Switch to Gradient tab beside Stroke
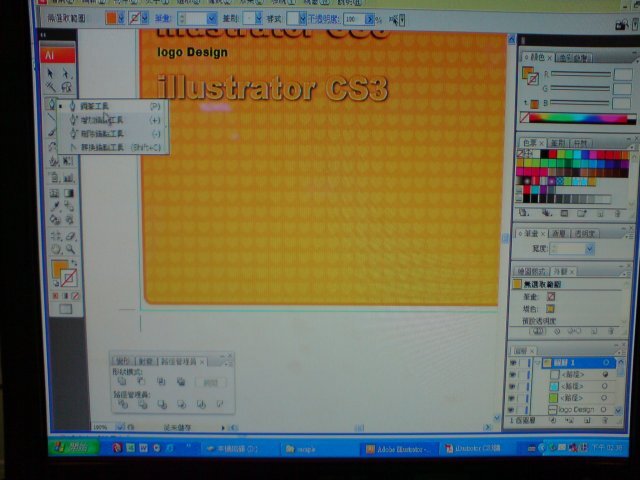This screenshot has width=640, height=480. 558,233
